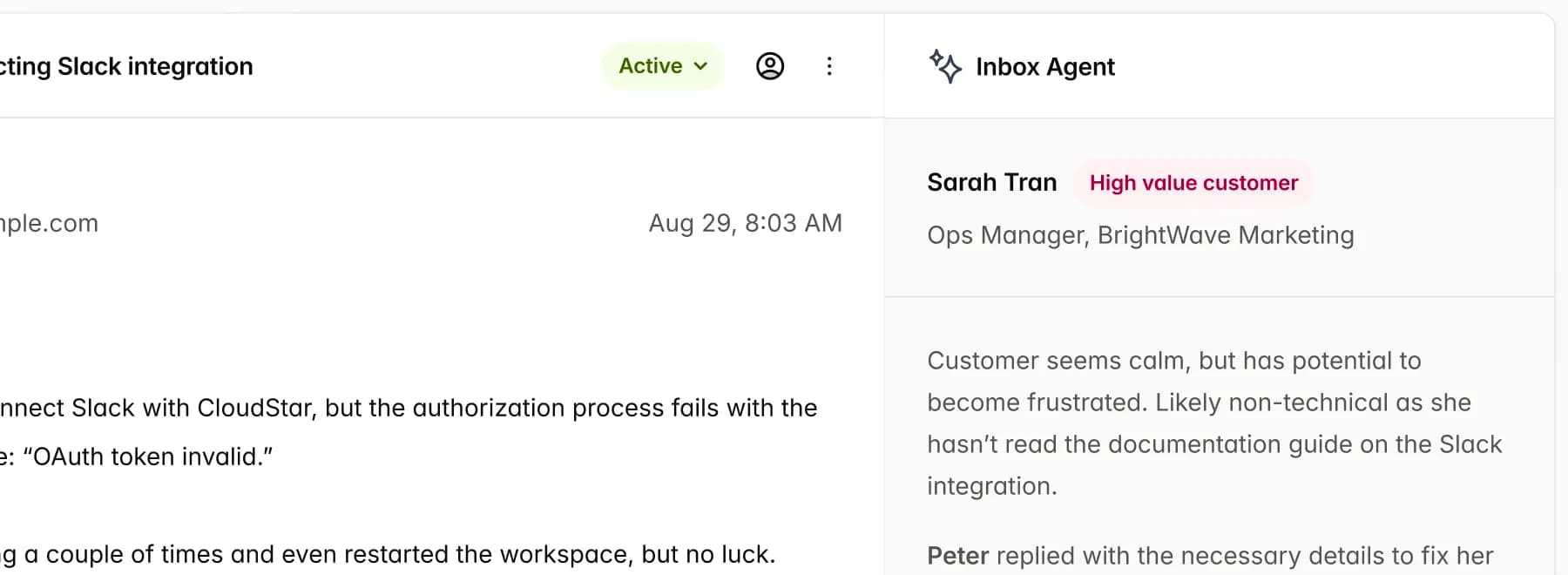Expand the Active status dropdown
Viewport: 1568px width, 575px height.
(662, 66)
